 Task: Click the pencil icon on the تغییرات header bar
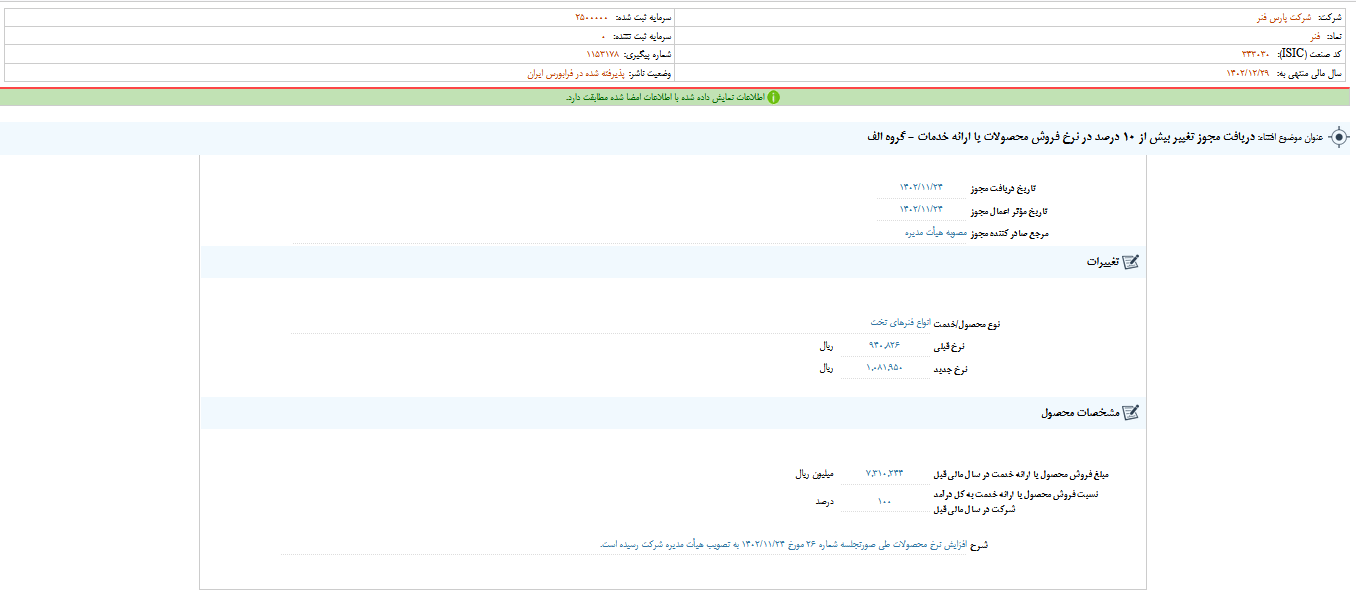pyautogui.click(x=1132, y=262)
